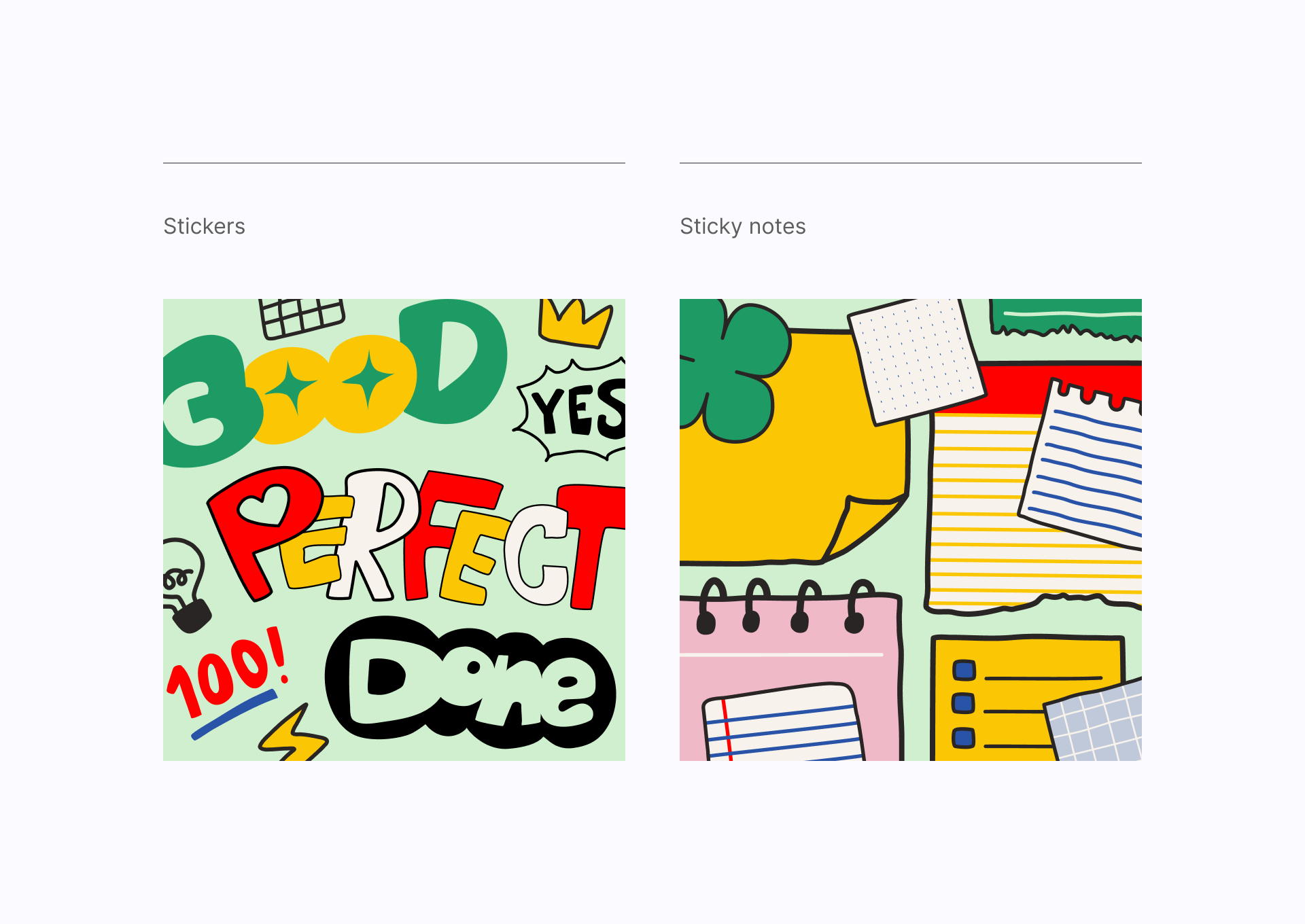
Task: Click the middle blue checkbox on checklist note
Action: (963, 703)
